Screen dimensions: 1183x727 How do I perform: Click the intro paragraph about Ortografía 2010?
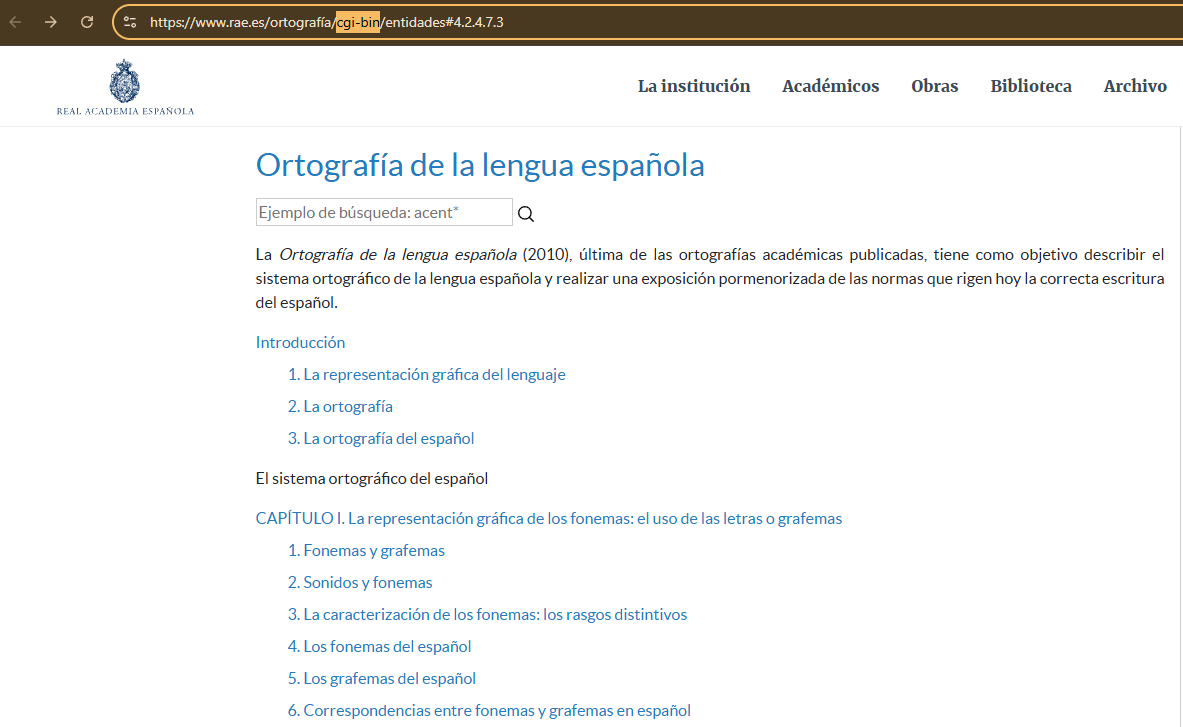(709, 278)
